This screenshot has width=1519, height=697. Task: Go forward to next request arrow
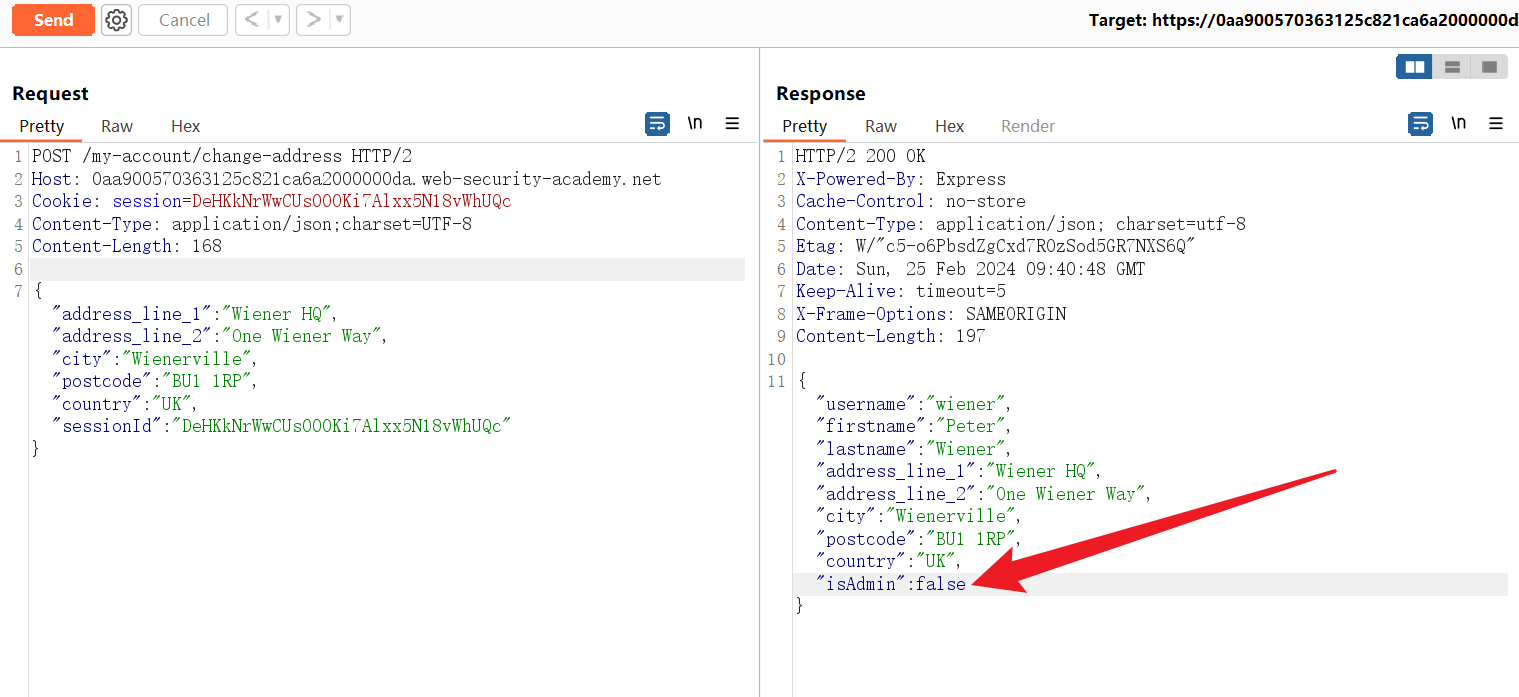(x=314, y=20)
